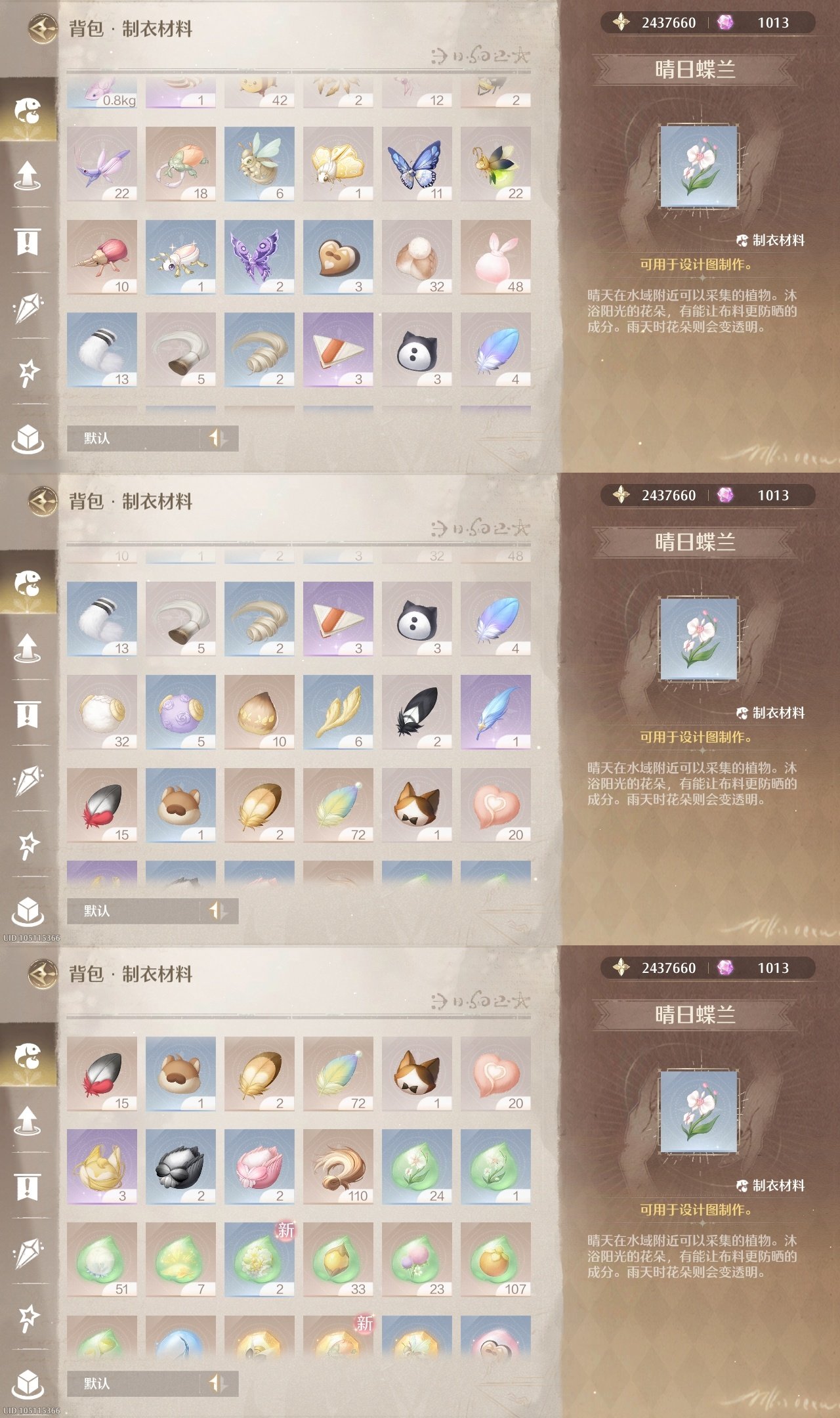This screenshot has width=840, height=1418.
Task: Toggle sort order arrow in topmost inventory
Action: click(218, 438)
